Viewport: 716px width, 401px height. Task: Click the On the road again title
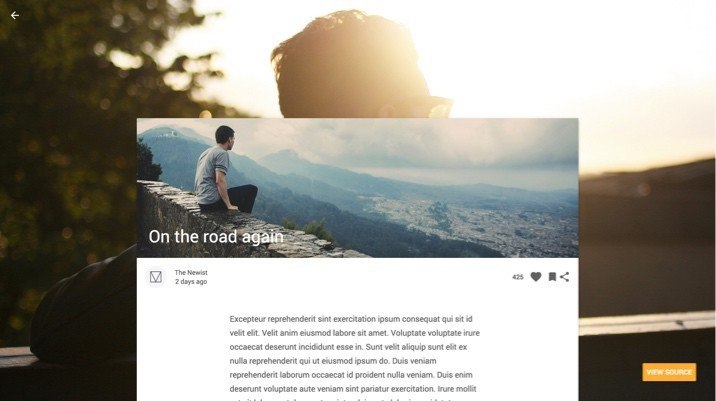[216, 237]
